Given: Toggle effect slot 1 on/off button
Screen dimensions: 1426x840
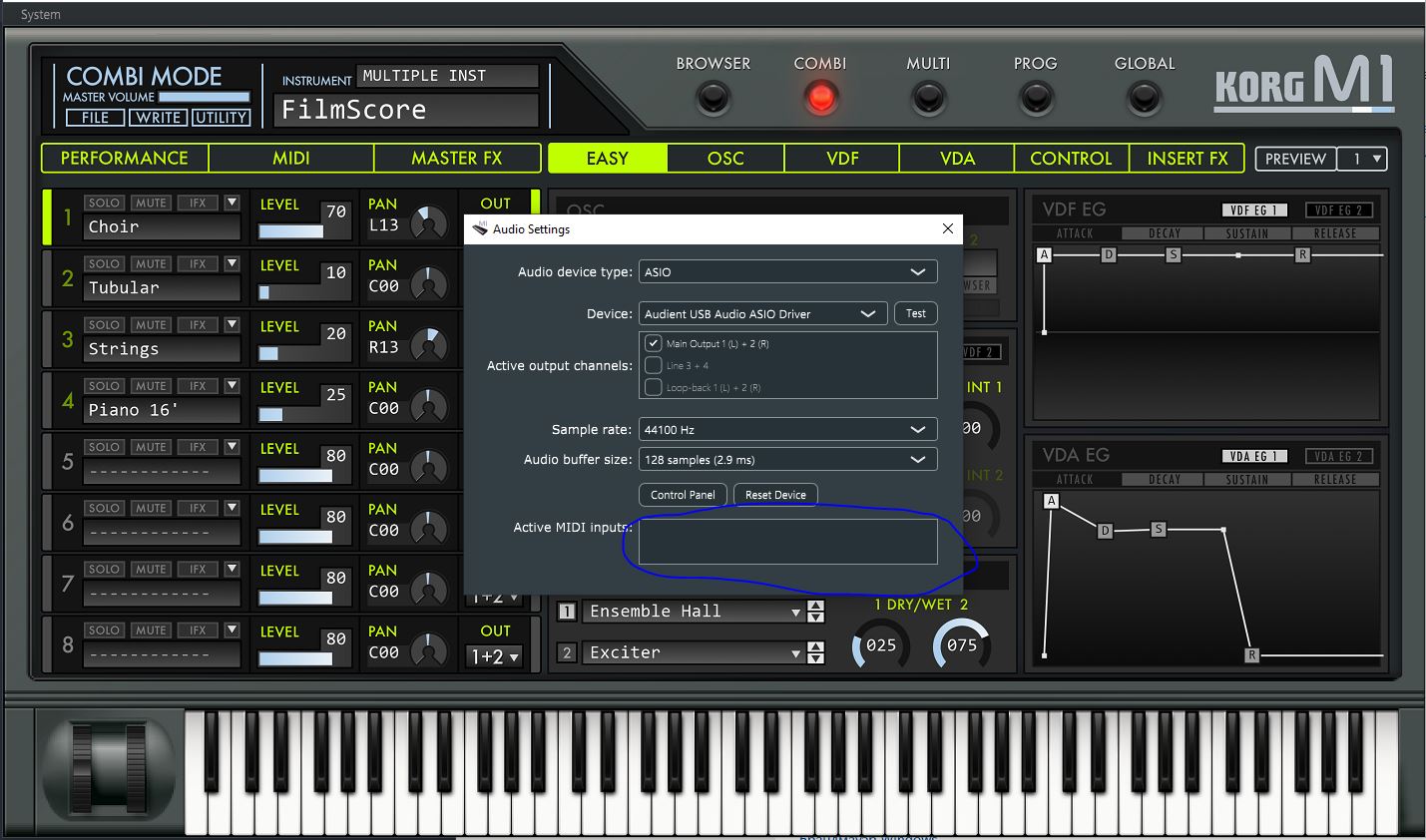Looking at the screenshot, I should [x=567, y=612].
